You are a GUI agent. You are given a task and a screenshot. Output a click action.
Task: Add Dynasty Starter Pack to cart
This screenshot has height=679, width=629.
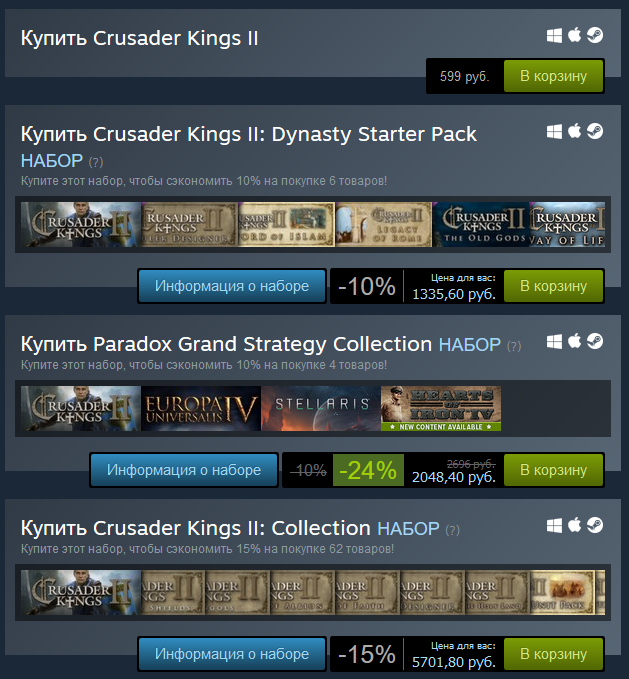point(553,286)
